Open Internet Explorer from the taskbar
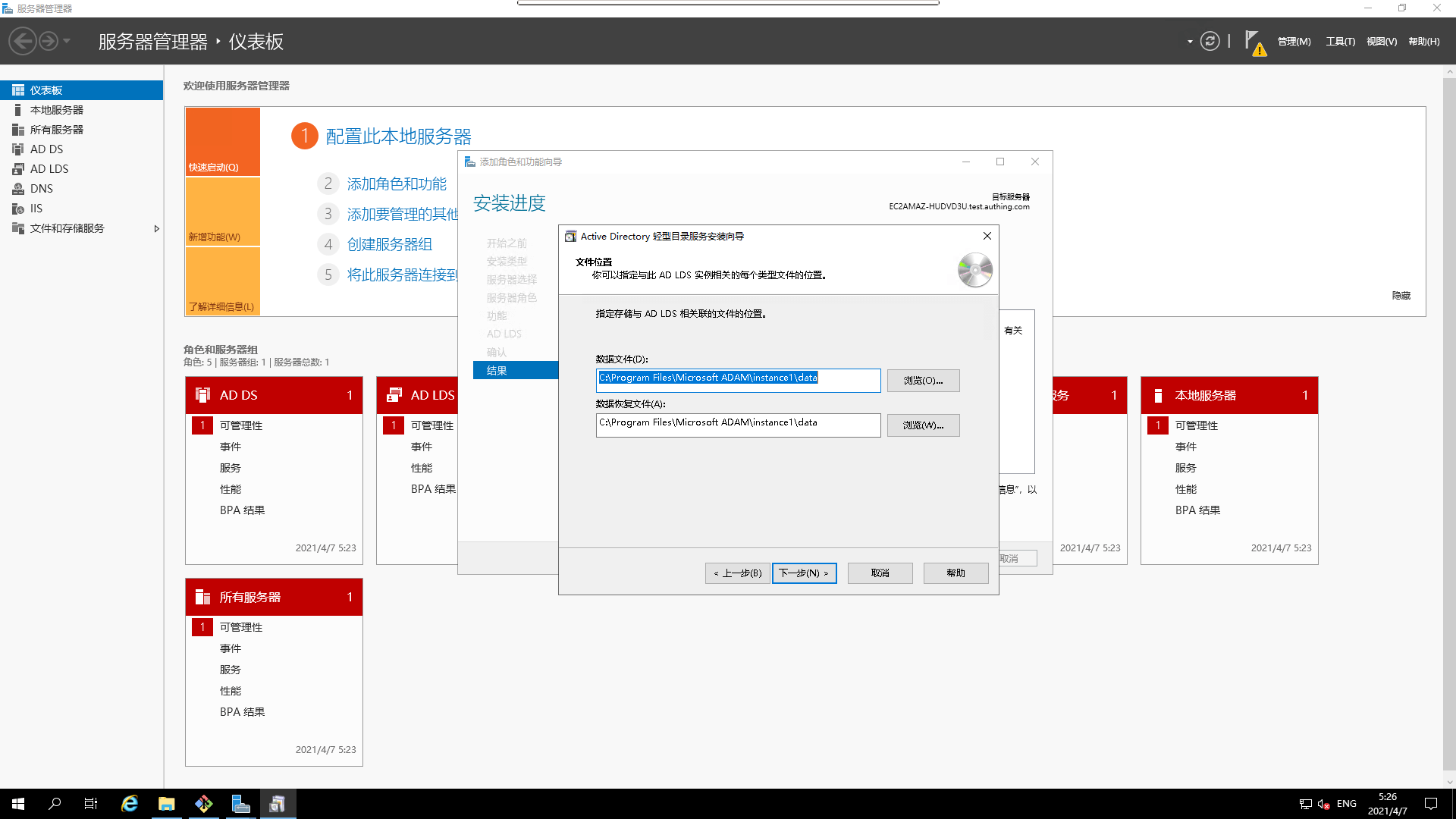Screen dimensions: 1456x819 tap(130, 804)
